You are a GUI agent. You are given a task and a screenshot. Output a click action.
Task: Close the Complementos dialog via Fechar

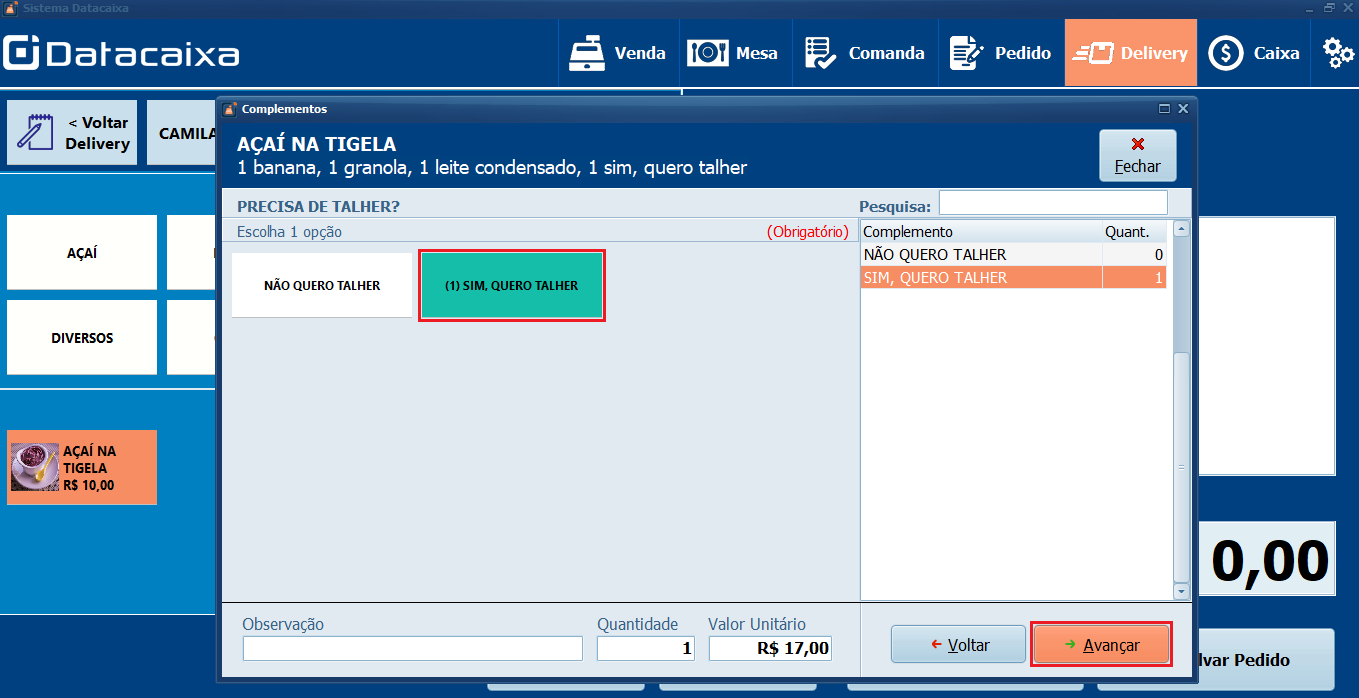point(1137,154)
